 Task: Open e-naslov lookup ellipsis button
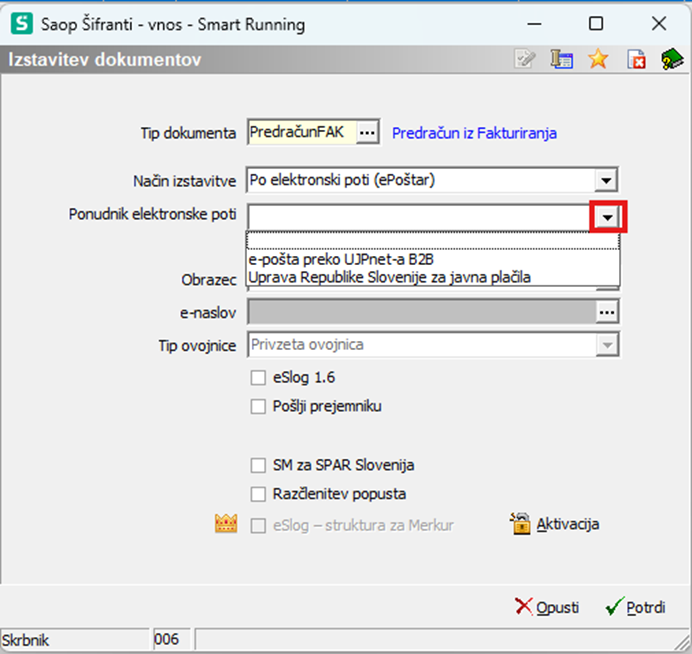tap(607, 312)
